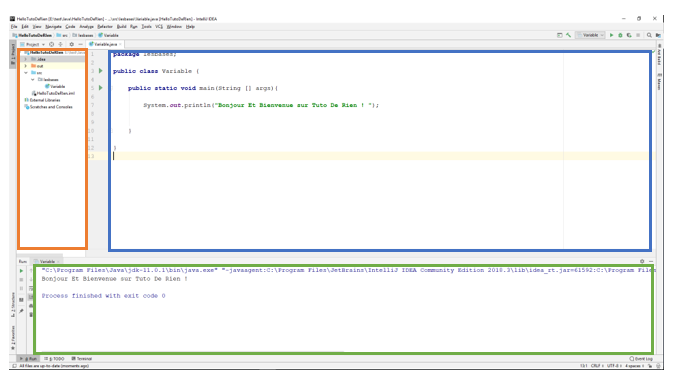Open the File menu
Screen dimensions: 692x380
14,27
